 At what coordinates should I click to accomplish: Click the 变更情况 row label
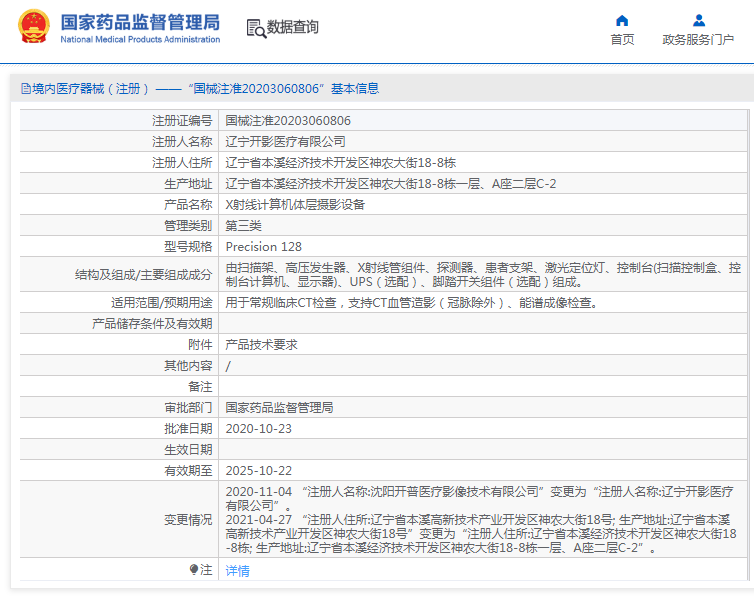click(188, 520)
